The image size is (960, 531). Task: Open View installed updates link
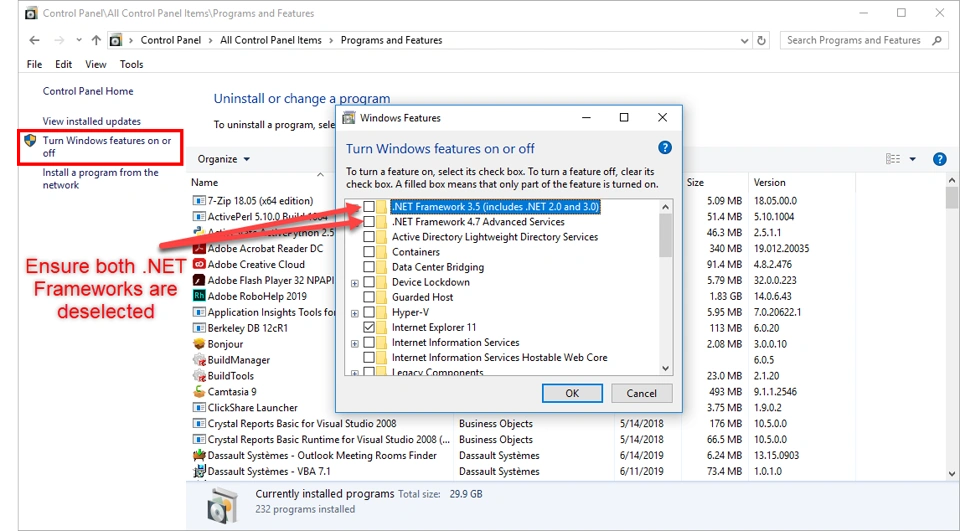(x=91, y=121)
